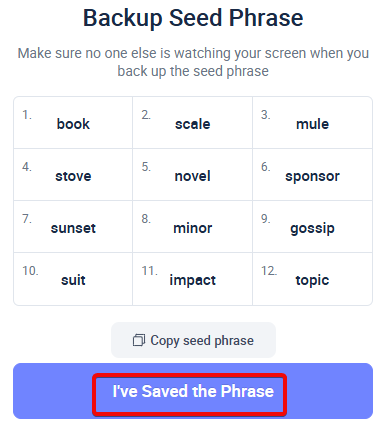Select seed word 6 'sponsor'
The height and width of the screenshot is (428, 386).
[312, 177]
